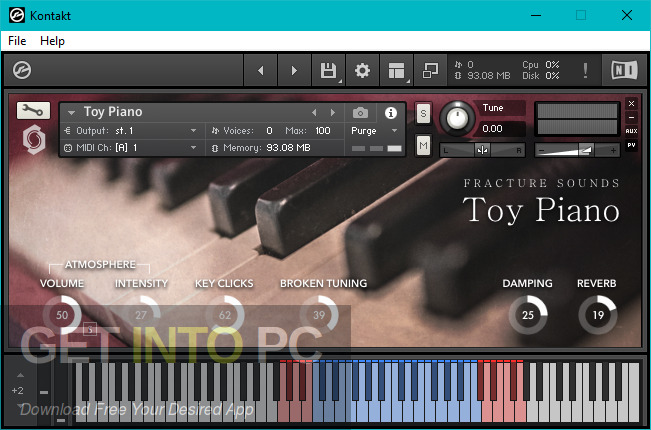651x430 pixels.
Task: Click the Disk 0% meter text
Action: (x=541, y=76)
